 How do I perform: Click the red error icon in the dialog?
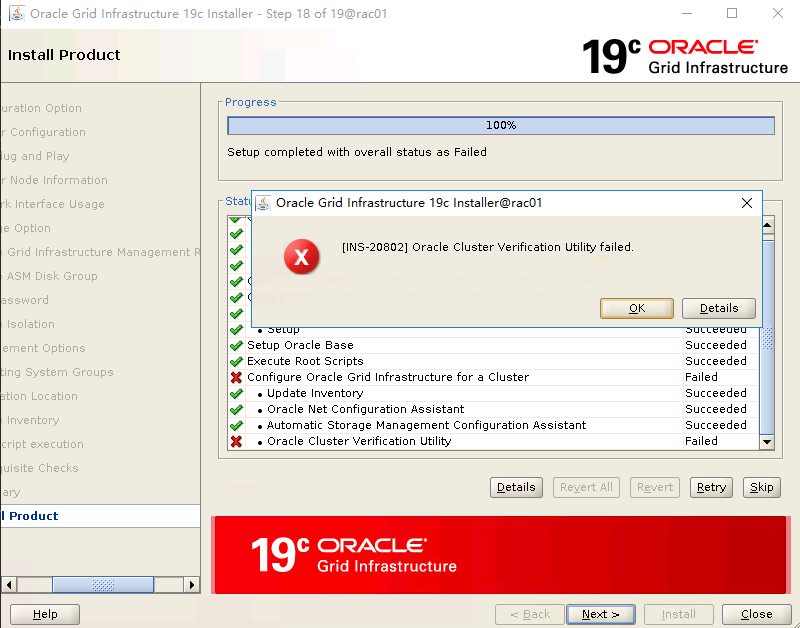(x=302, y=257)
